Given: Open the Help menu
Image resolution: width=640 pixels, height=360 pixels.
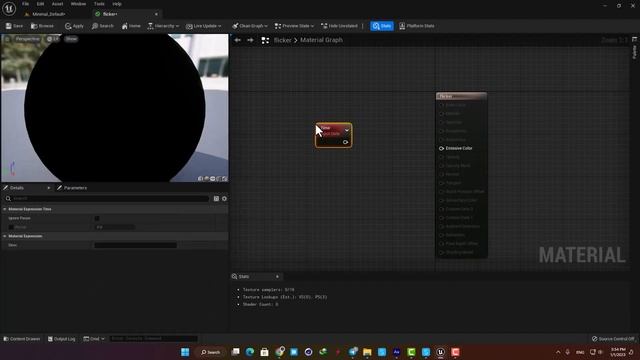Looking at the screenshot, I should [x=117, y=4].
